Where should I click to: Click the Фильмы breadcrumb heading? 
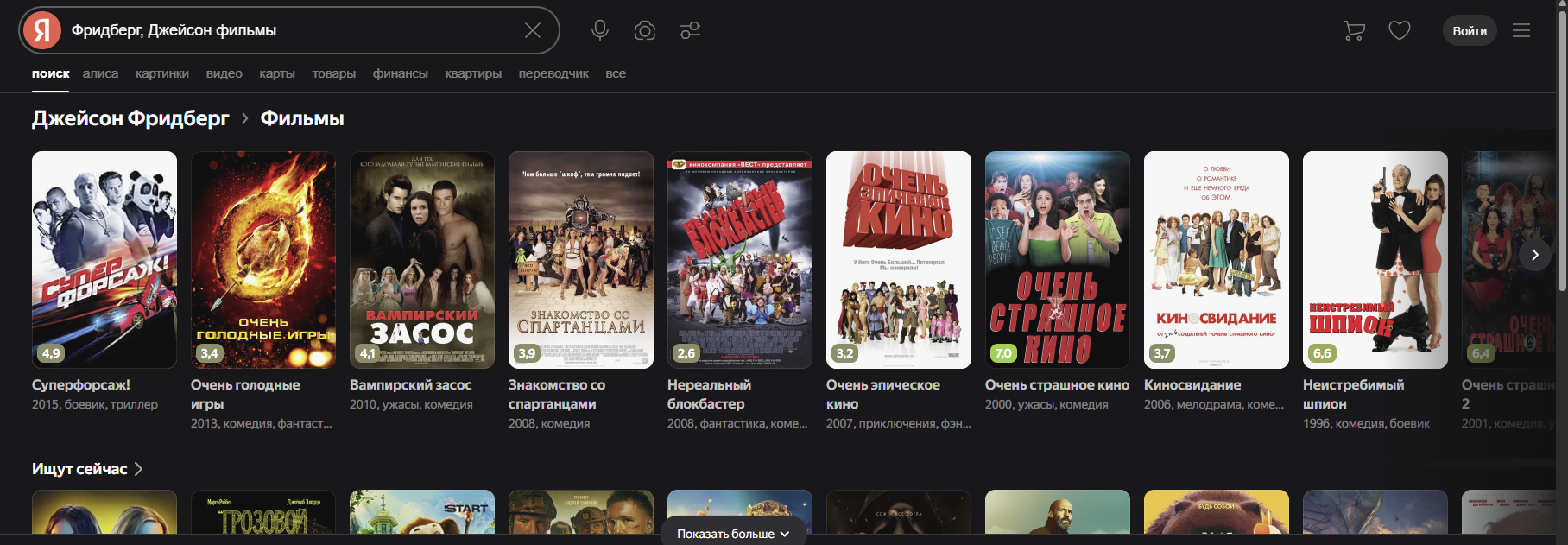pyautogui.click(x=302, y=118)
